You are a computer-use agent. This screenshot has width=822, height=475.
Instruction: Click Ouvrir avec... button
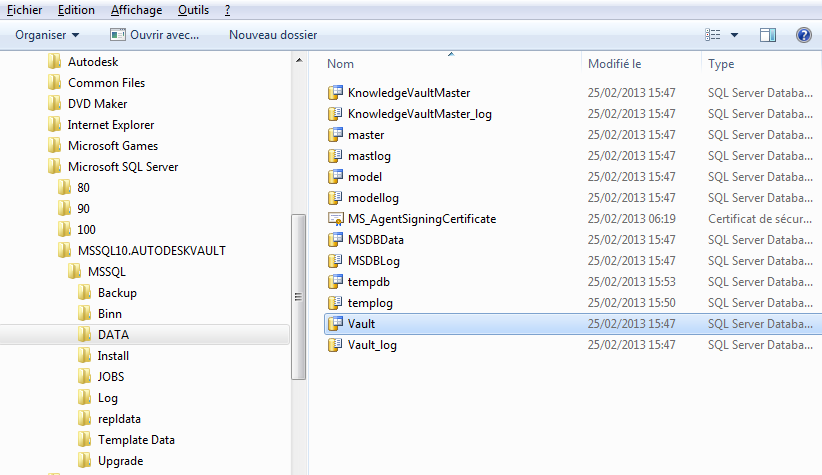[155, 35]
